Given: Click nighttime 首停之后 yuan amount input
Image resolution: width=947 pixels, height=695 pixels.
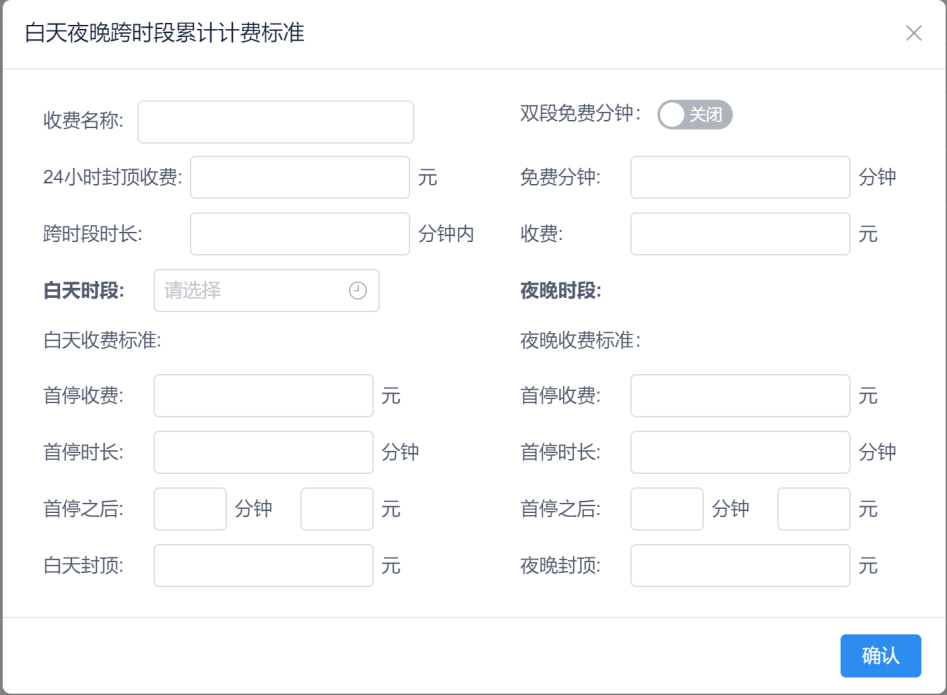Looking at the screenshot, I should tap(814, 509).
